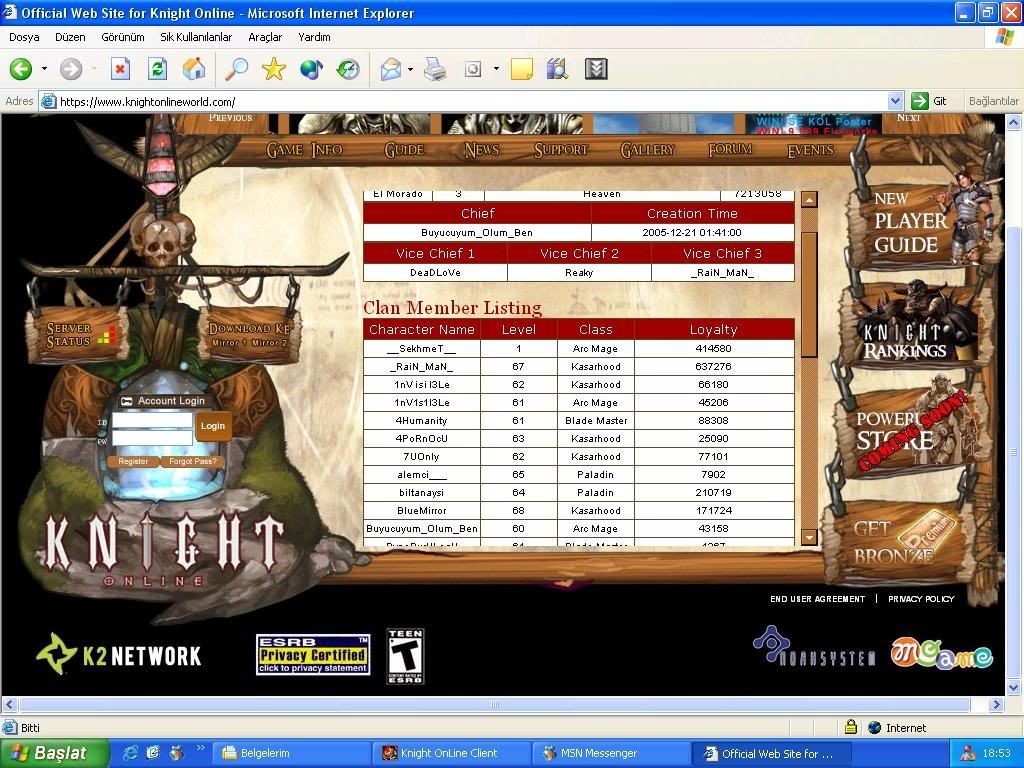The height and width of the screenshot is (768, 1024).
Task: Click horizontal scrollbar right arrow
Action: tap(996, 705)
